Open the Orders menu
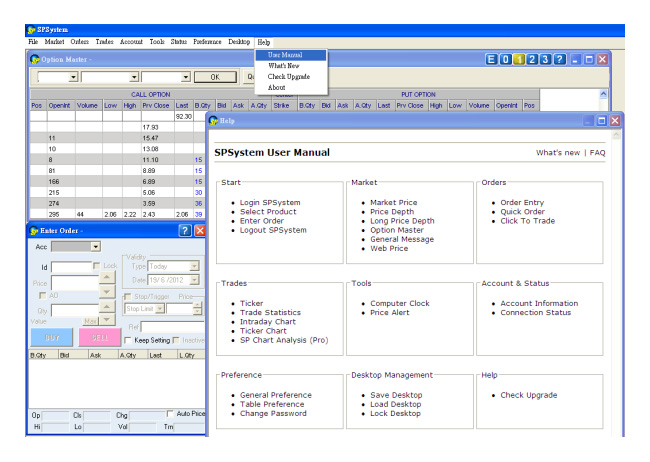The height and width of the screenshot is (462, 650). (x=80, y=42)
